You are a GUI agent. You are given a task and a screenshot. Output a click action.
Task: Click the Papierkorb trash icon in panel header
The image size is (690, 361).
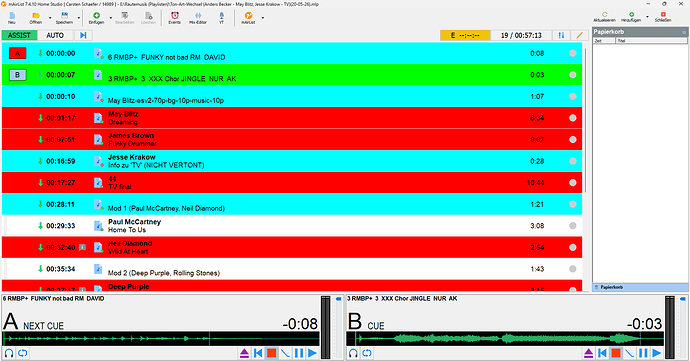[684, 32]
